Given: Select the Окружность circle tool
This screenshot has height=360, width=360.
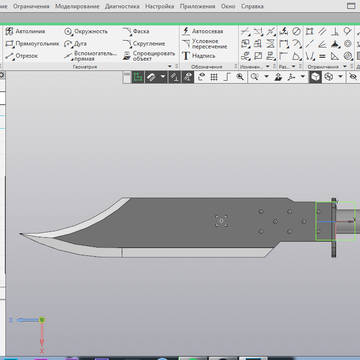Looking at the screenshot, I should coord(86,31).
